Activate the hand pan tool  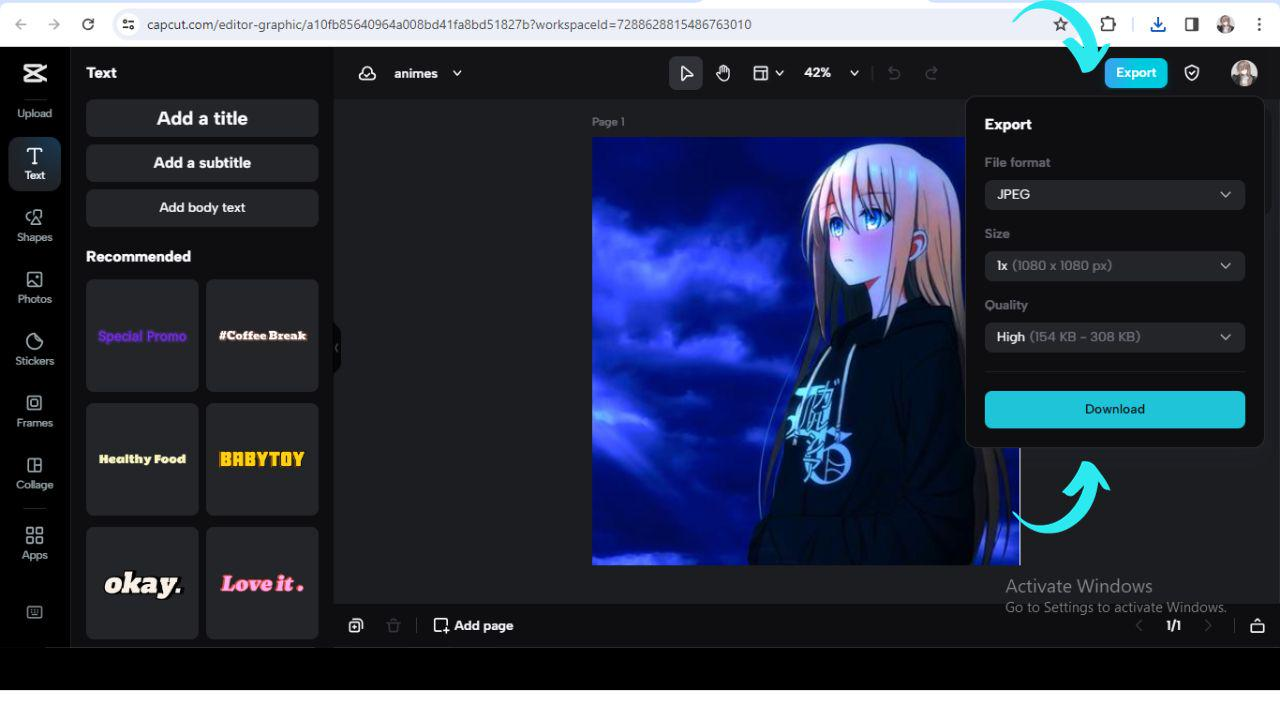723,72
